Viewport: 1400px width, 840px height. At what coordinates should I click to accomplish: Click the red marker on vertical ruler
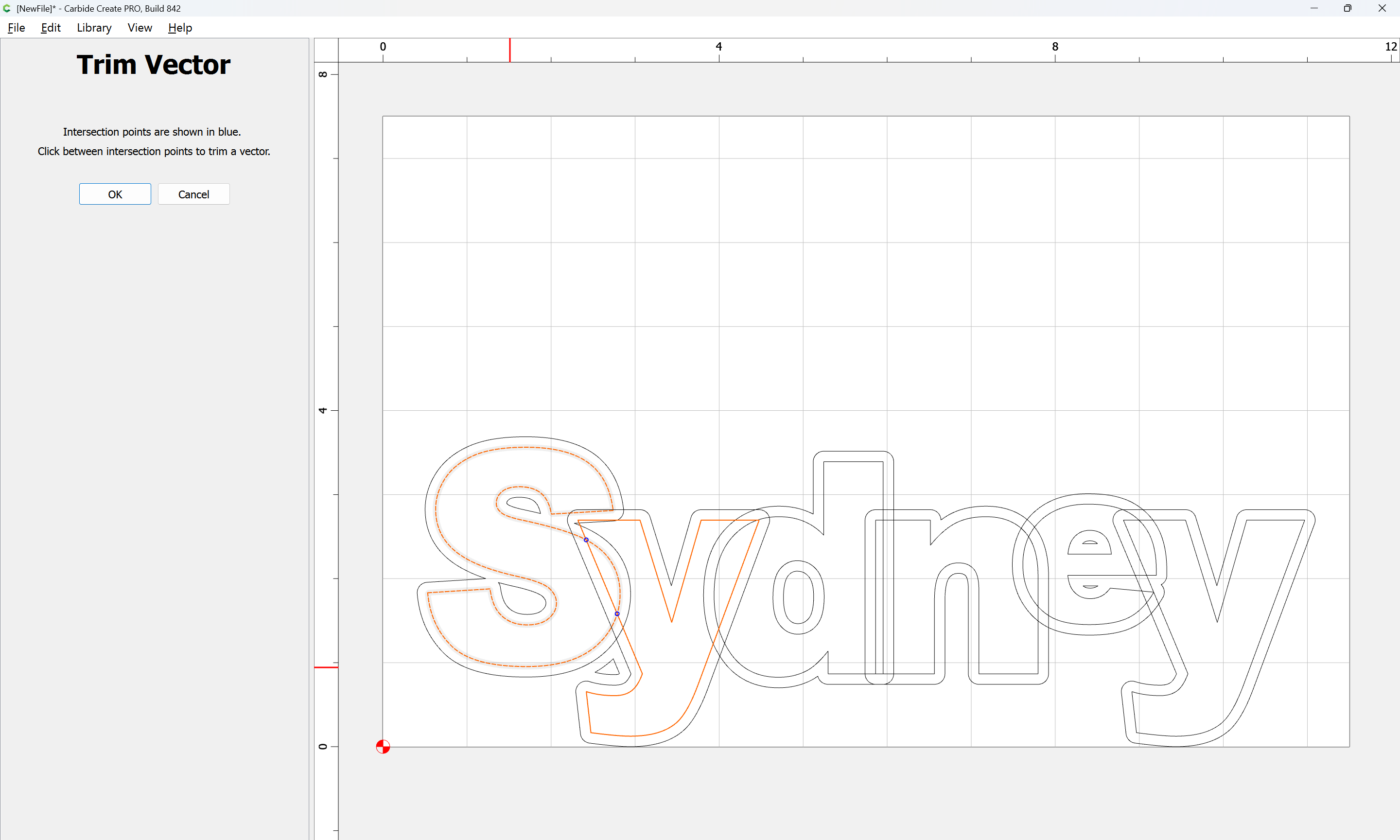pyautogui.click(x=326, y=667)
